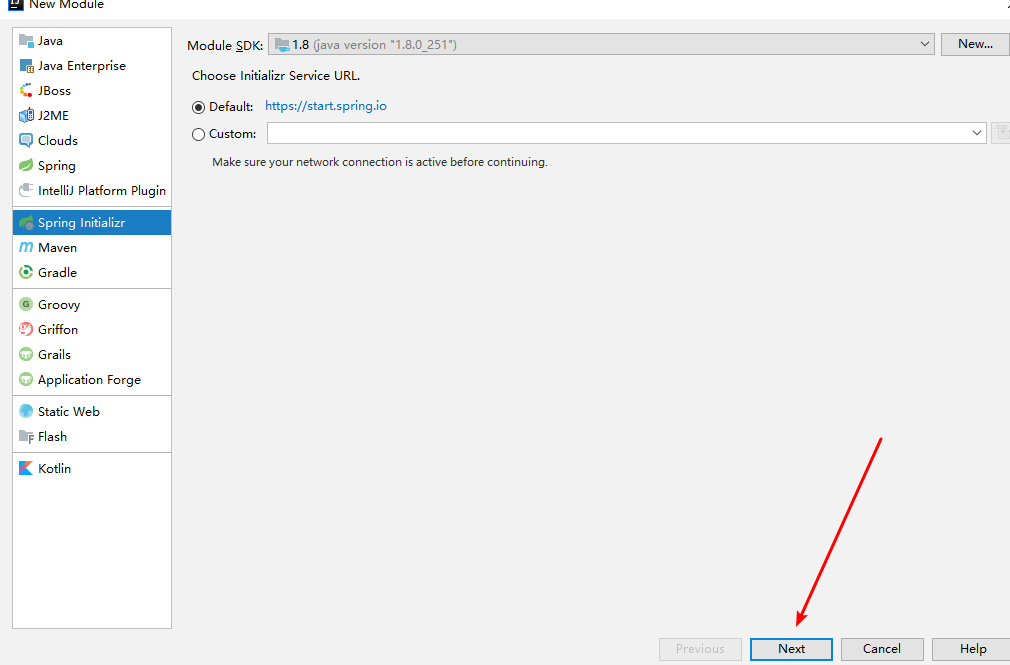Viewport: 1010px width, 665px height.
Task: Choose the Clouds module type label
Action: click(58, 140)
